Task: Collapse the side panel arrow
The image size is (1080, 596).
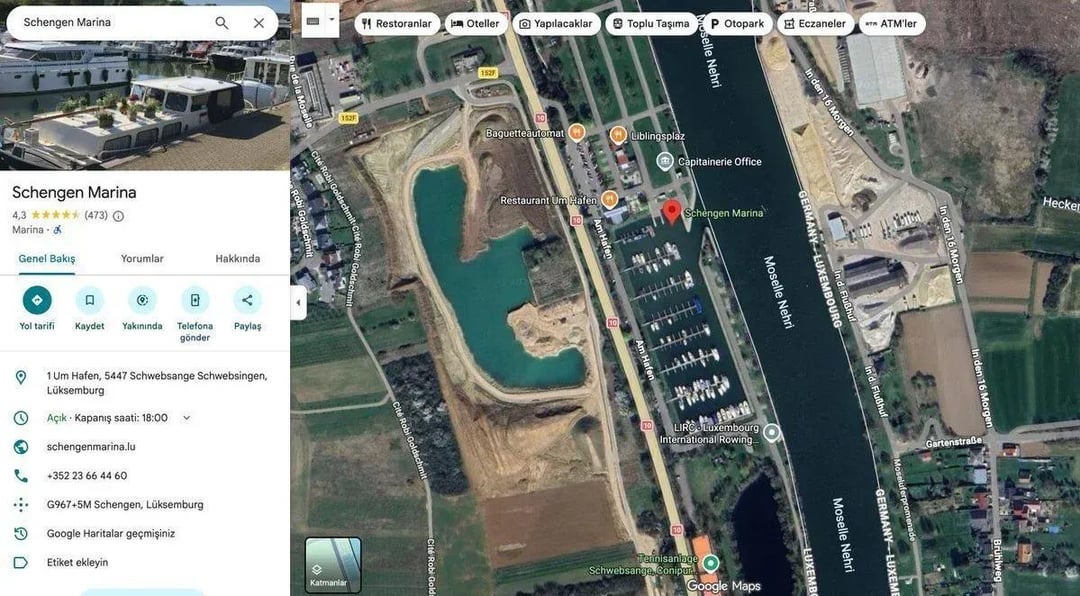Action: (298, 303)
